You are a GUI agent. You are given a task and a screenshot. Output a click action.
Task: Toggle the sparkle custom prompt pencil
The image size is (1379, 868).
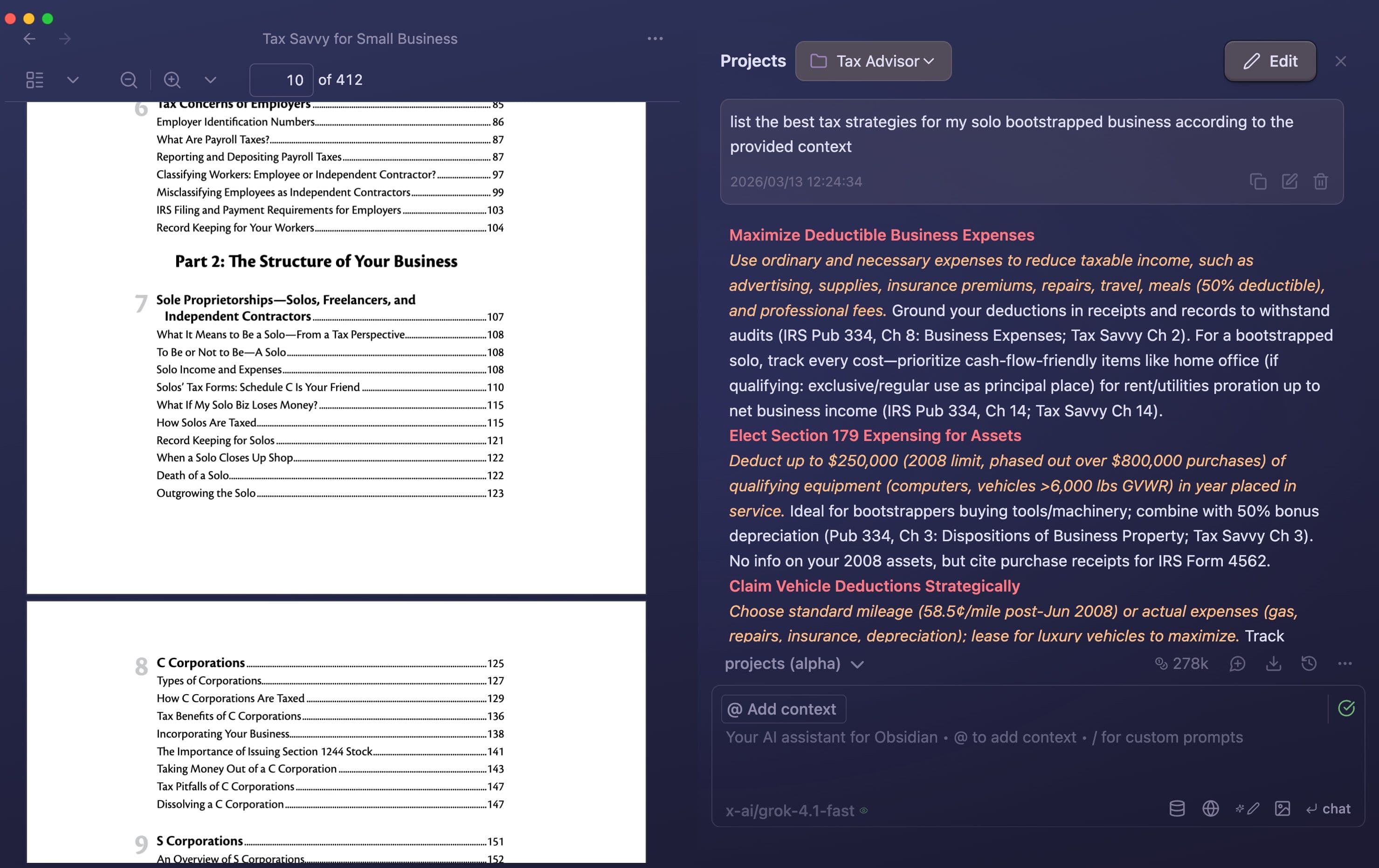coord(1247,809)
